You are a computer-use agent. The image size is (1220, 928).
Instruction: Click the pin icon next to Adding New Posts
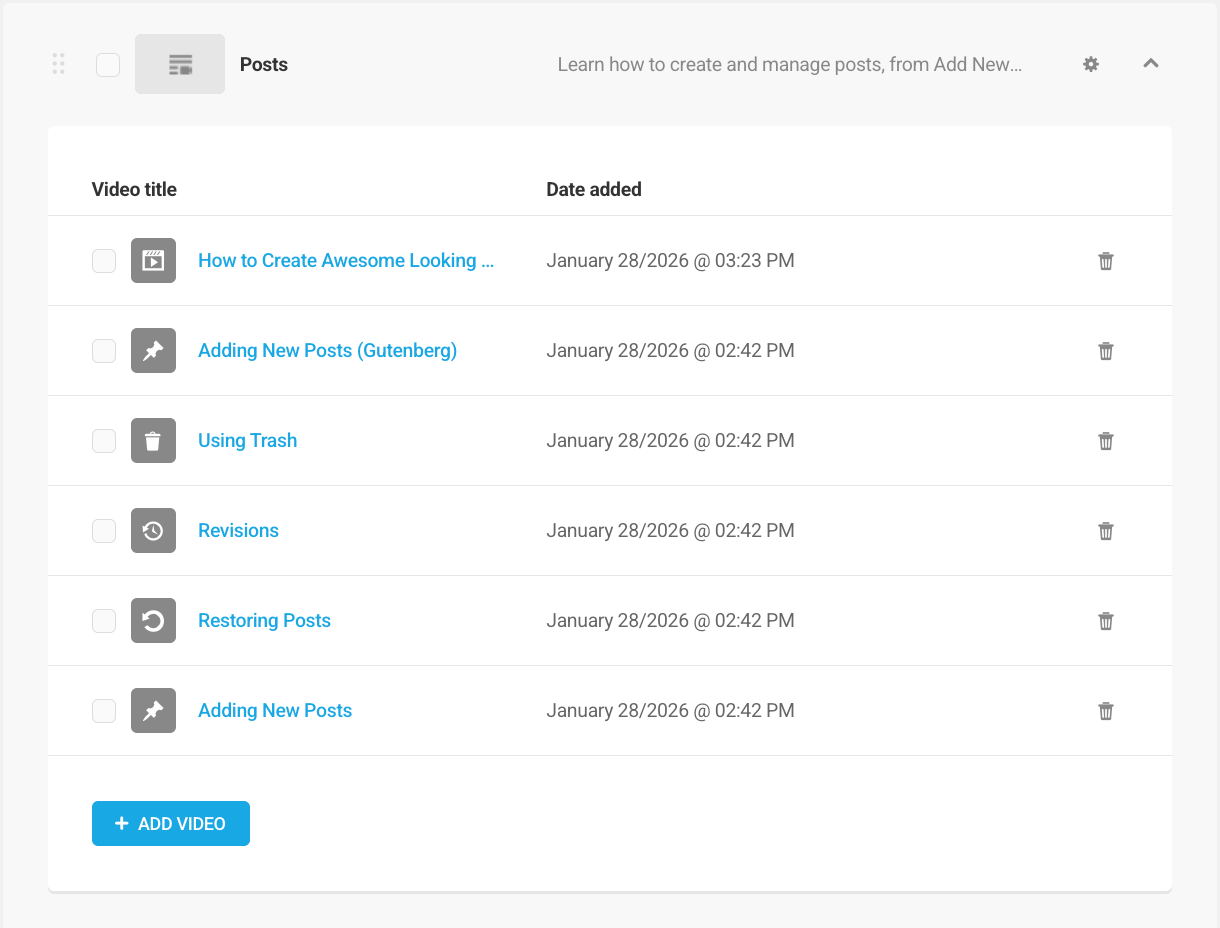pos(153,710)
